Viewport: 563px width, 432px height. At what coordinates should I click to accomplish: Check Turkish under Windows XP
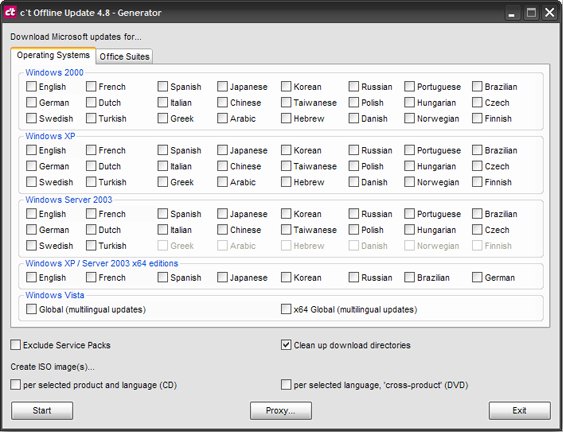tap(91, 182)
